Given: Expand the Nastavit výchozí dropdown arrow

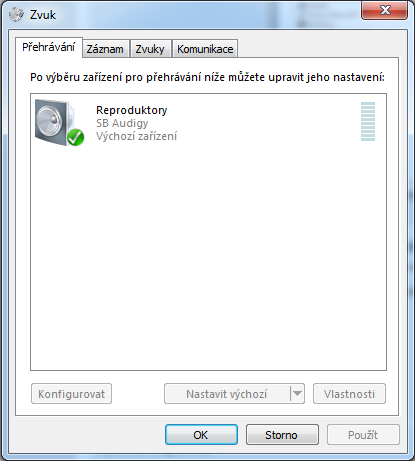Looking at the screenshot, I should 297,394.
